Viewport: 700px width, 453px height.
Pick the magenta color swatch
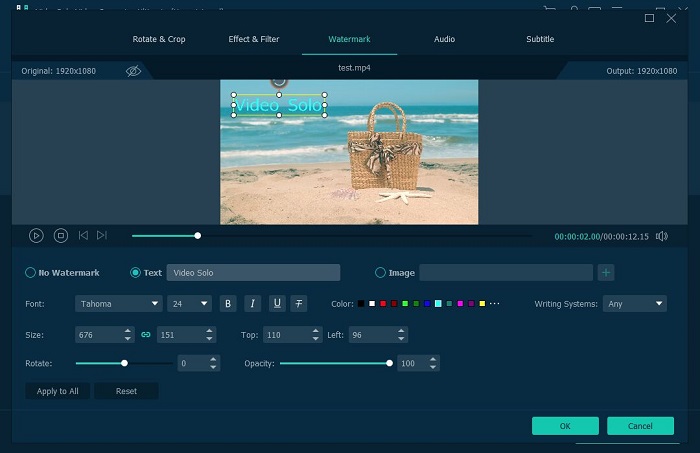[x=460, y=303]
